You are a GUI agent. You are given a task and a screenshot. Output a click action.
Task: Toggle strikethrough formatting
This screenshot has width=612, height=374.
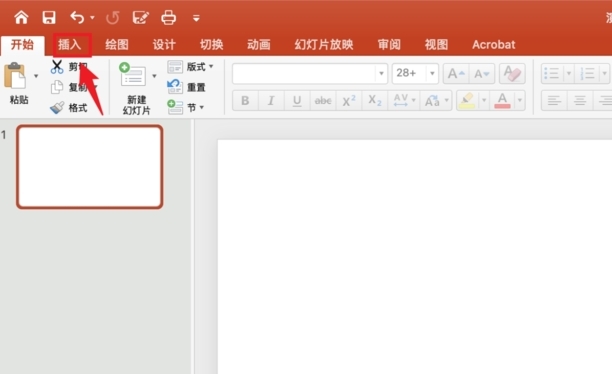[x=323, y=101]
